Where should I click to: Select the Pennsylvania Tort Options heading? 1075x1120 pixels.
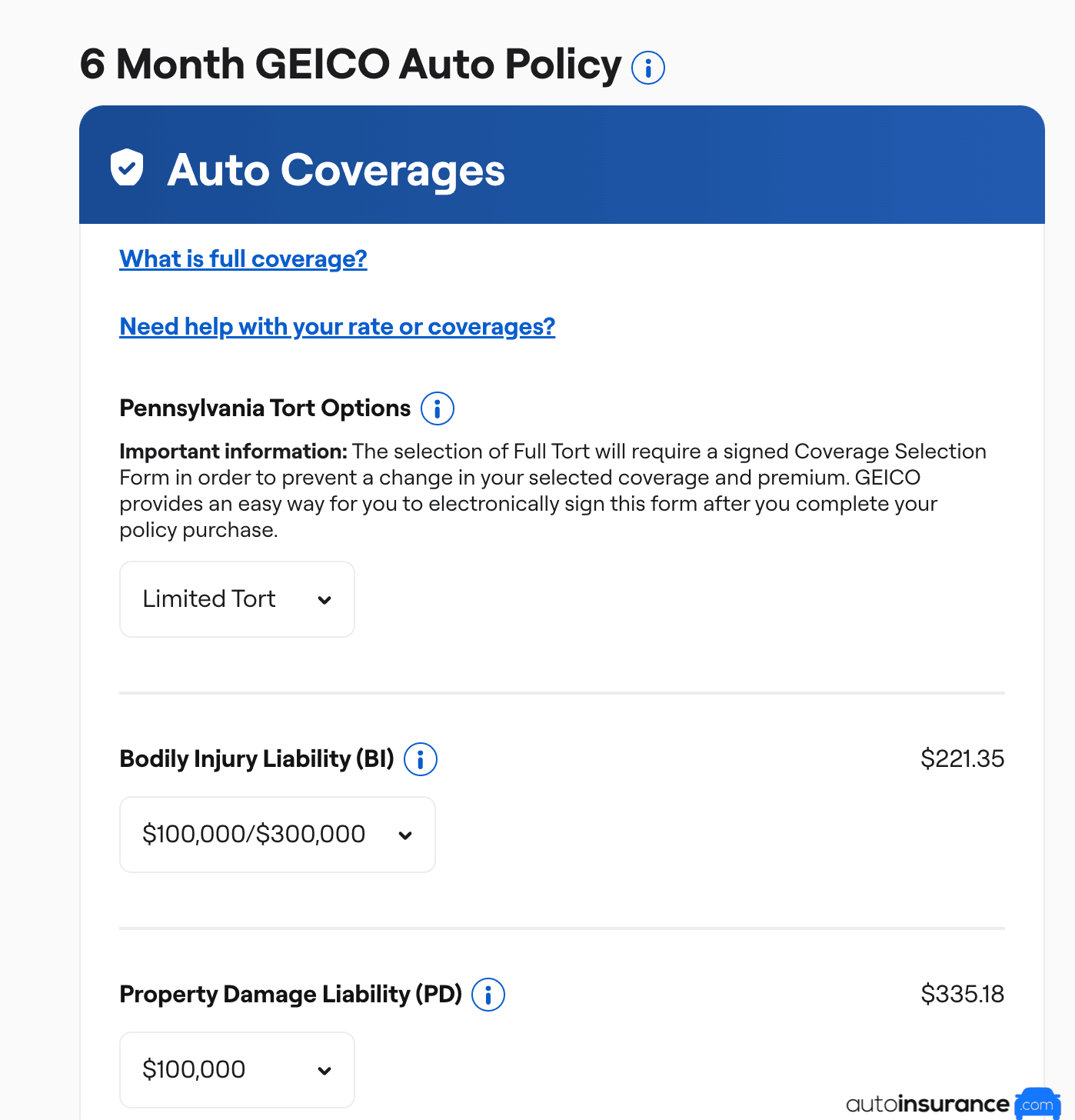click(265, 408)
